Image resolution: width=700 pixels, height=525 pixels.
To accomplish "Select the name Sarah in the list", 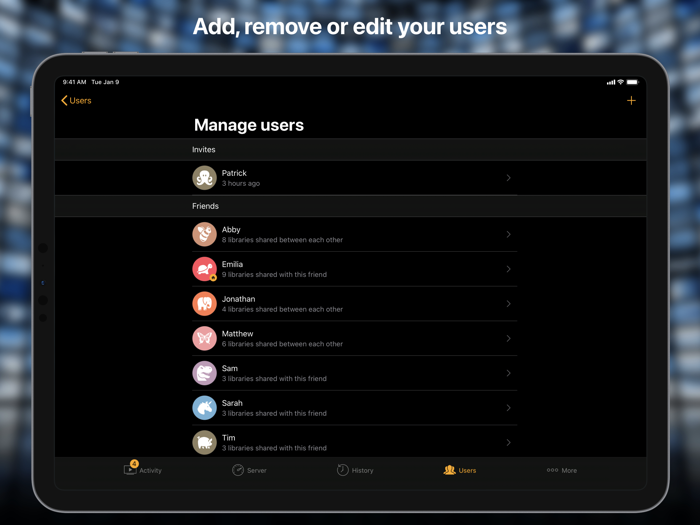I will click(x=232, y=403).
